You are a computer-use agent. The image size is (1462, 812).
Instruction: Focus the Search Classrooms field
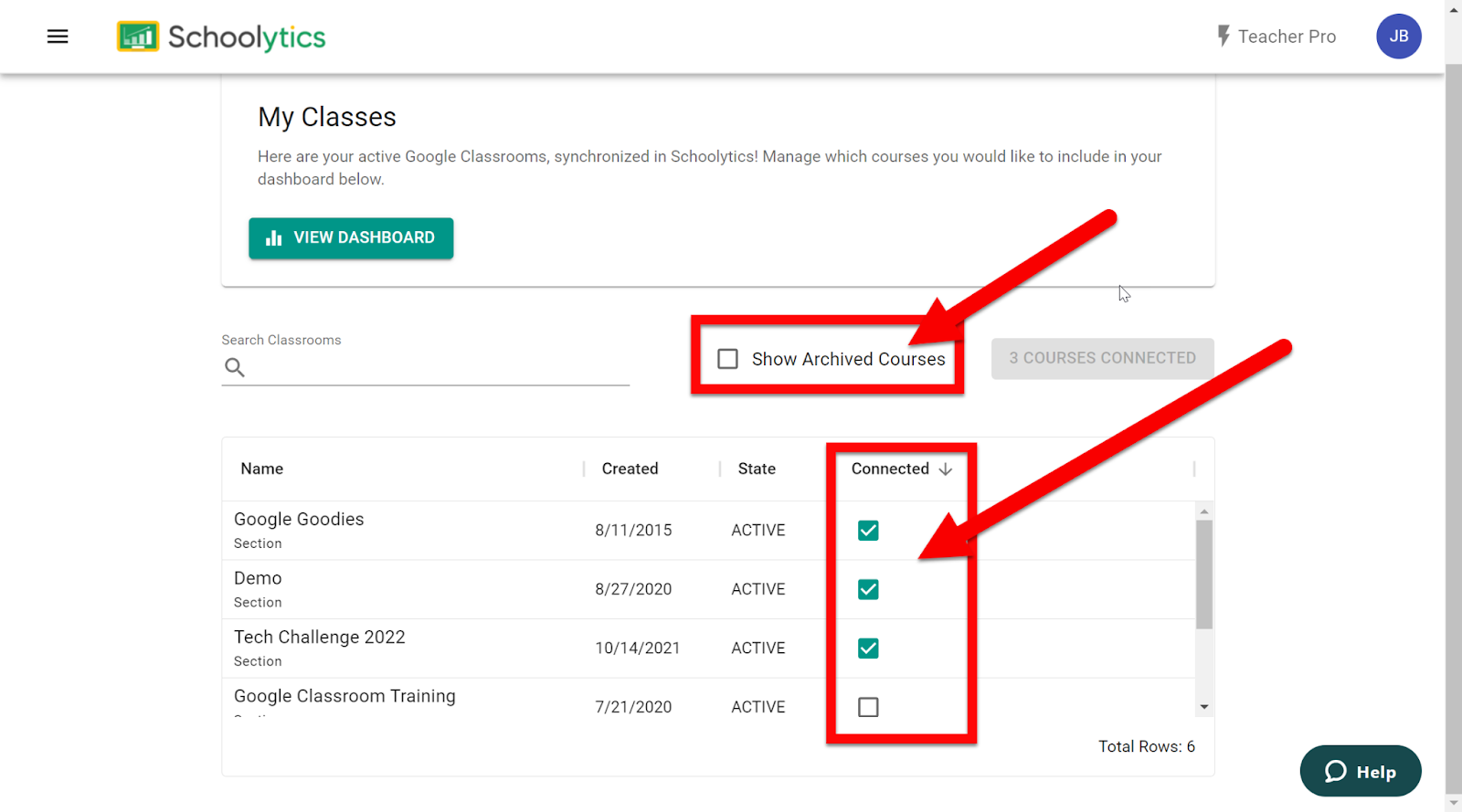[426, 367]
